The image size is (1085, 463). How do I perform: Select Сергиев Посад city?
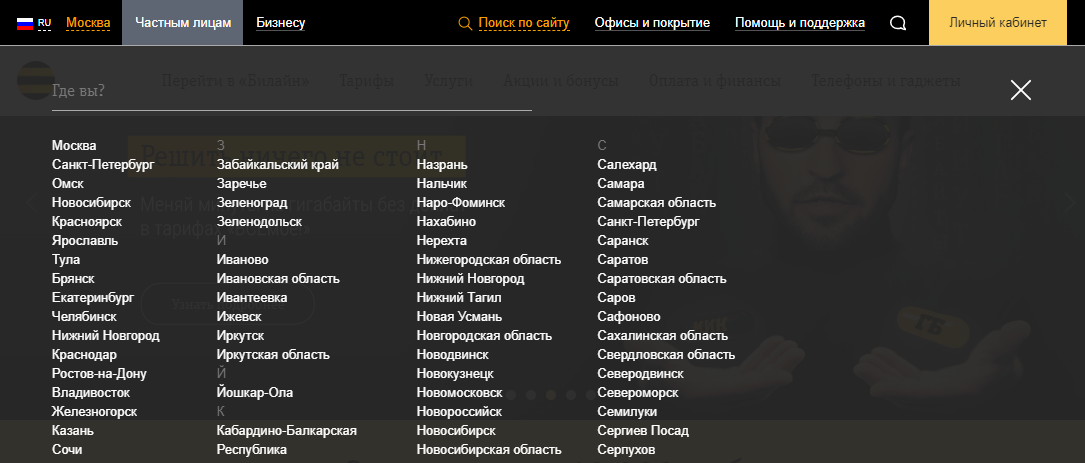tap(644, 430)
